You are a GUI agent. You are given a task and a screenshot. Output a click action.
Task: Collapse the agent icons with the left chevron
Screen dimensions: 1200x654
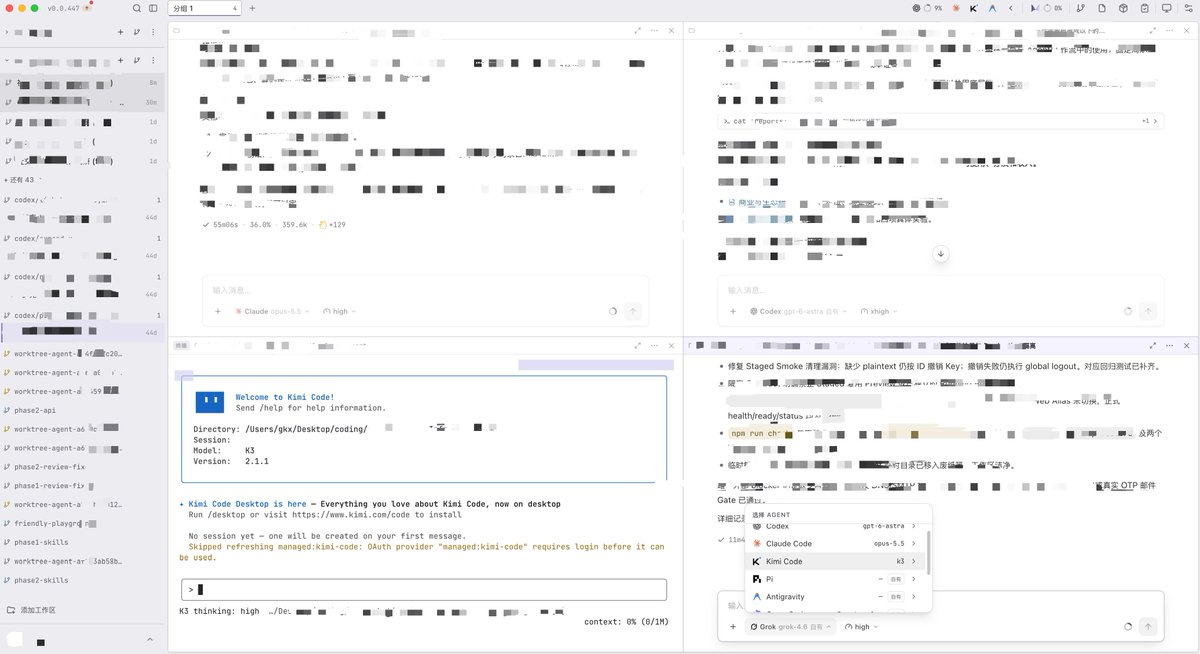1010,8
